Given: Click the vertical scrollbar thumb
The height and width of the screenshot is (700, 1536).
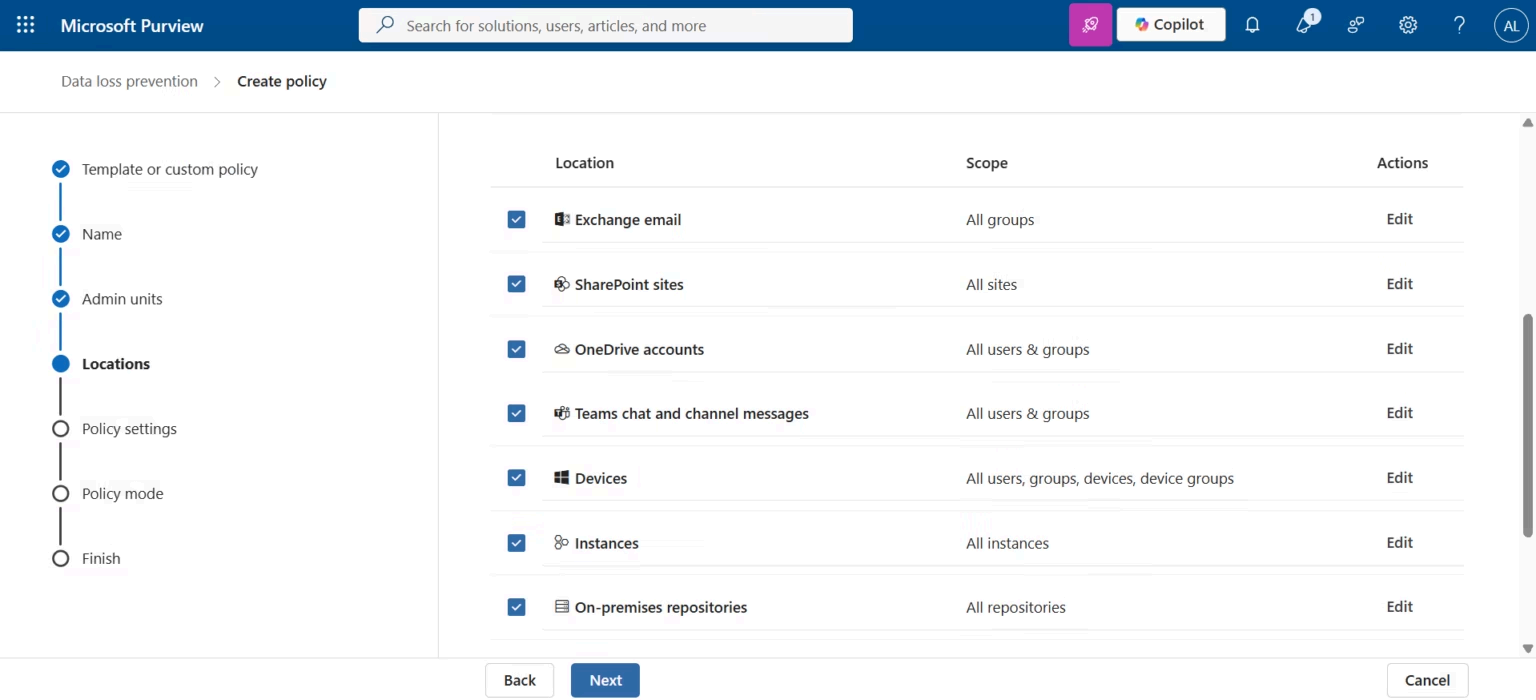Looking at the screenshot, I should coord(1527,425).
